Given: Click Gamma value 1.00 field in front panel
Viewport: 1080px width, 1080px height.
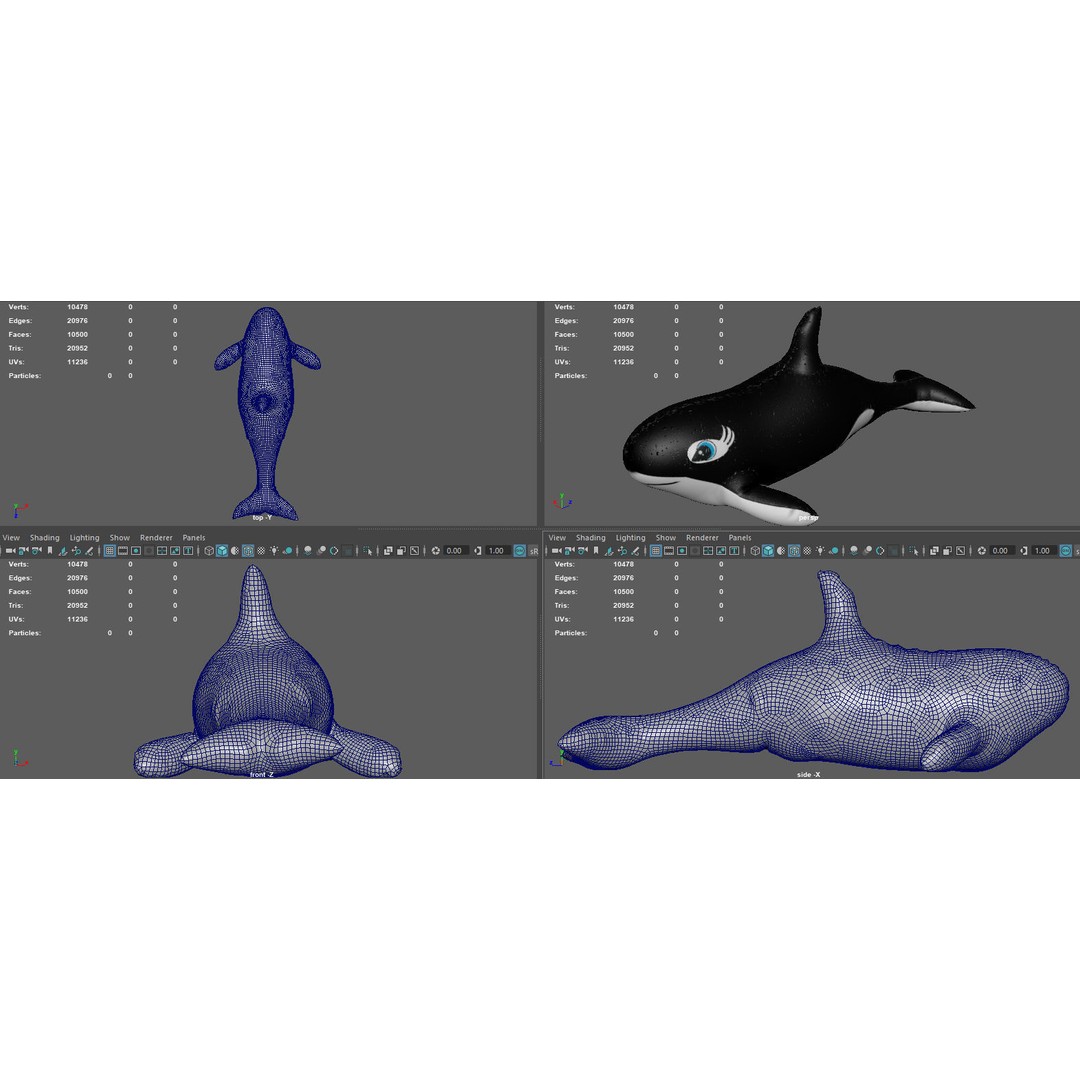Looking at the screenshot, I should tap(497, 550).
